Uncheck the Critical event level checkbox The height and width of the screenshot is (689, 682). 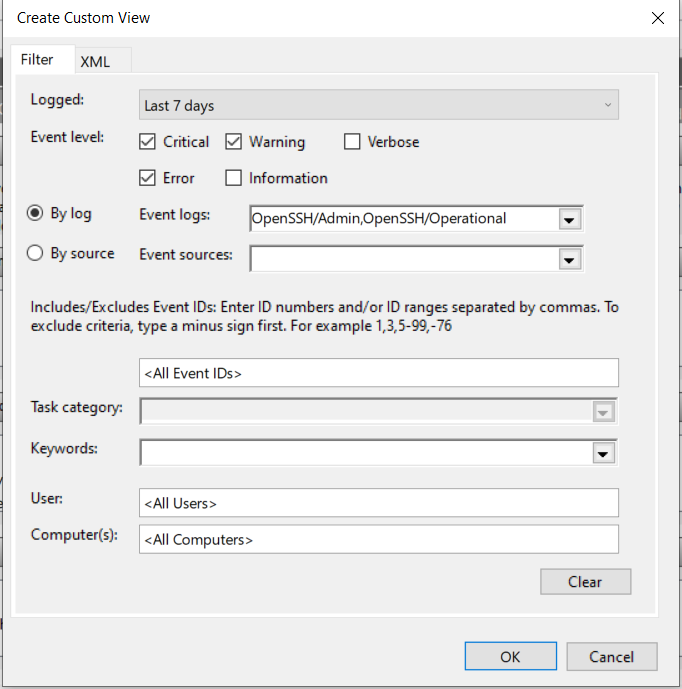click(147, 142)
